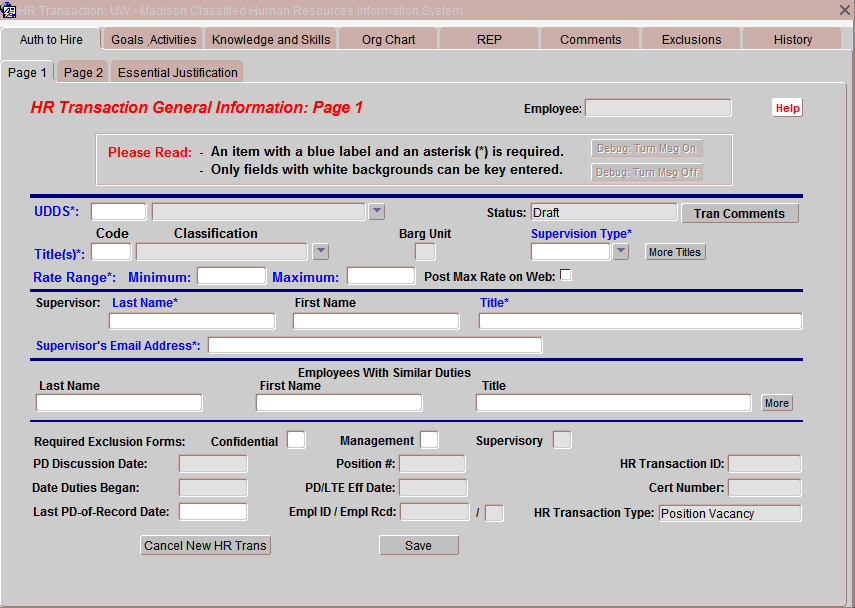This screenshot has width=855, height=608.
Task: Open the Goals Activities tab
Action: click(x=153, y=40)
